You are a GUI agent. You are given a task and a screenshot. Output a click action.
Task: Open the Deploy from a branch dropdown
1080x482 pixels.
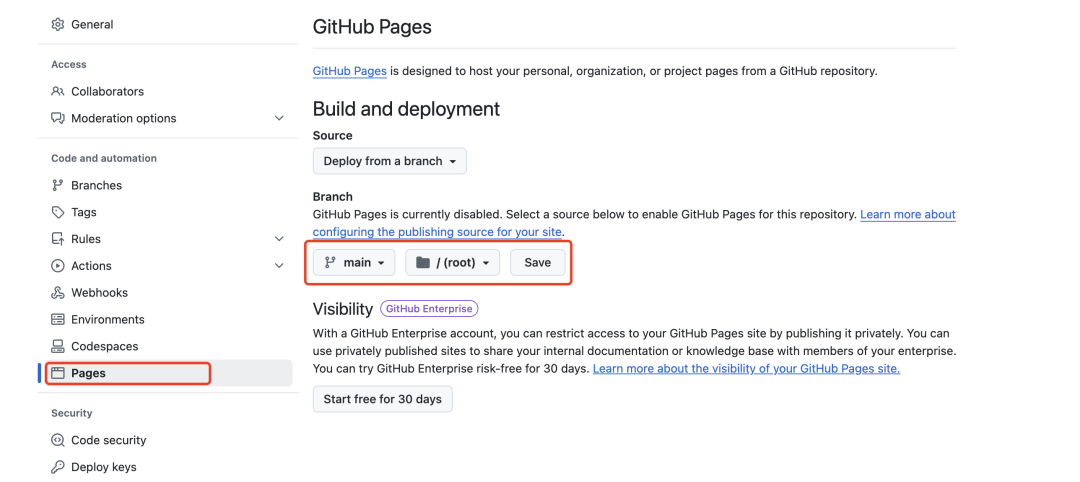click(390, 161)
